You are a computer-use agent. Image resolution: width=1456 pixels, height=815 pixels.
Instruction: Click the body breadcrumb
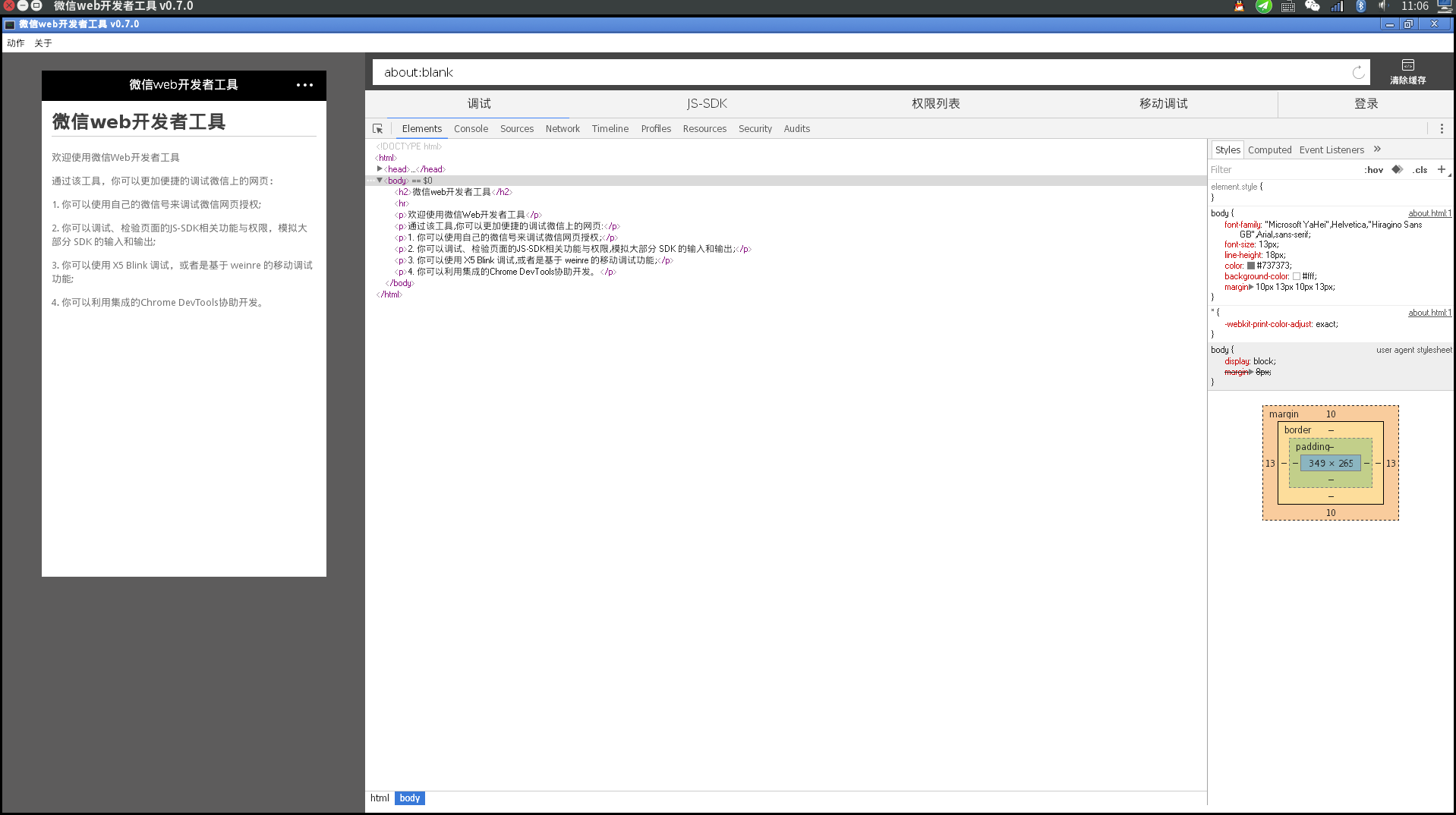(x=410, y=798)
